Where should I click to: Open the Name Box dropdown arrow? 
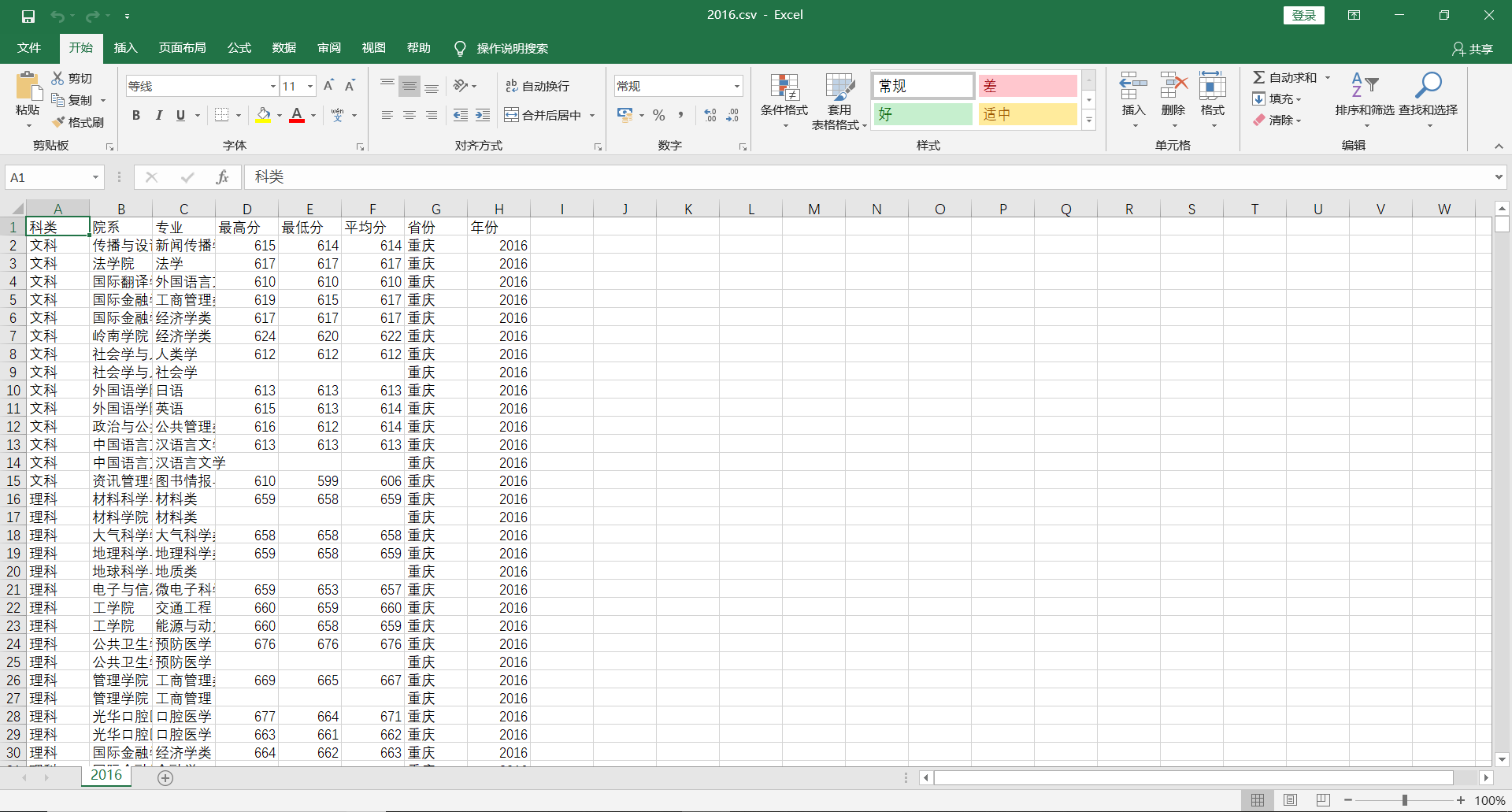95,177
